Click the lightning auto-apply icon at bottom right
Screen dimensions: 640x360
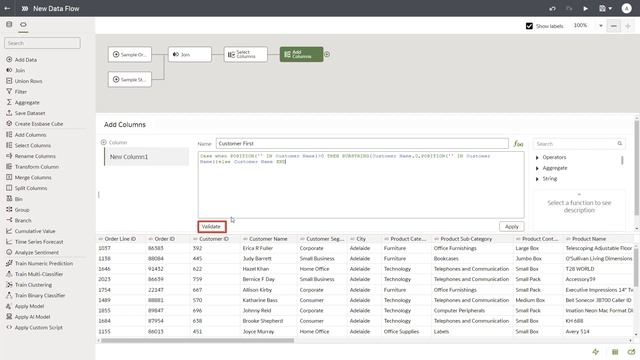596,352
